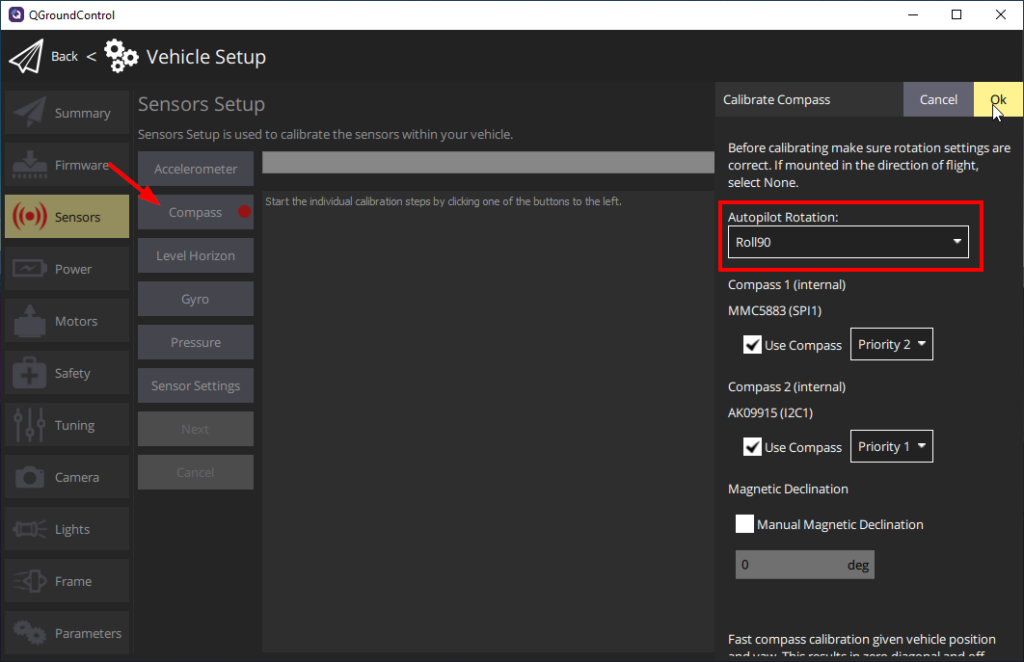Click the Vehicle Setup gears icon
1024x662 pixels.
click(121, 56)
